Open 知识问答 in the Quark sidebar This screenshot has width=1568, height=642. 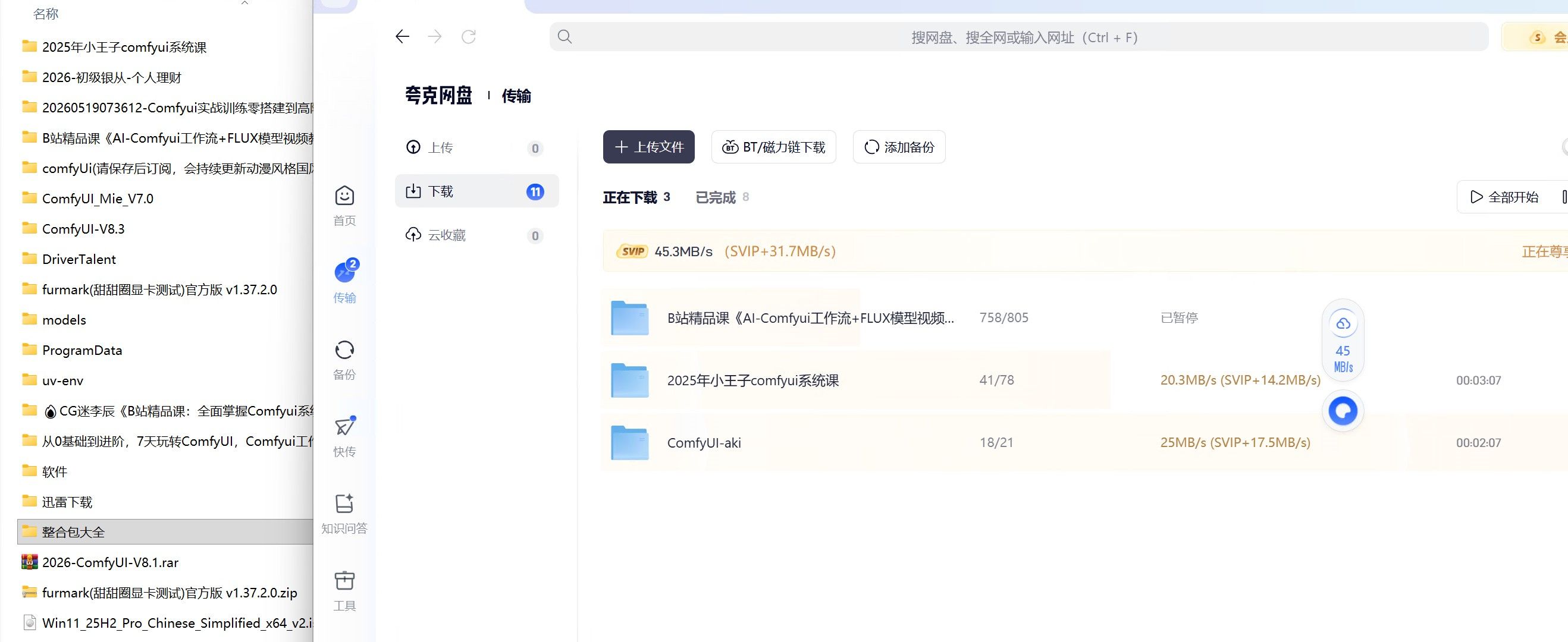[344, 514]
